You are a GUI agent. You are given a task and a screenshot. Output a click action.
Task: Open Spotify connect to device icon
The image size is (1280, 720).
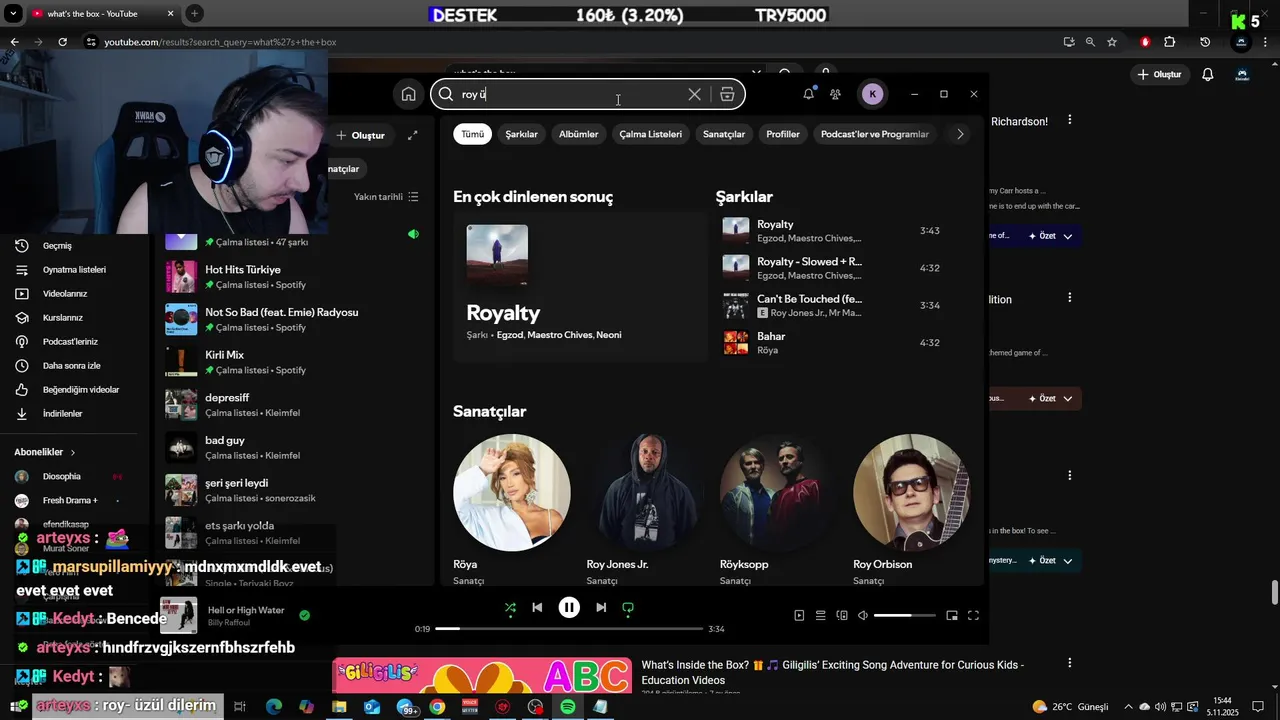842,615
